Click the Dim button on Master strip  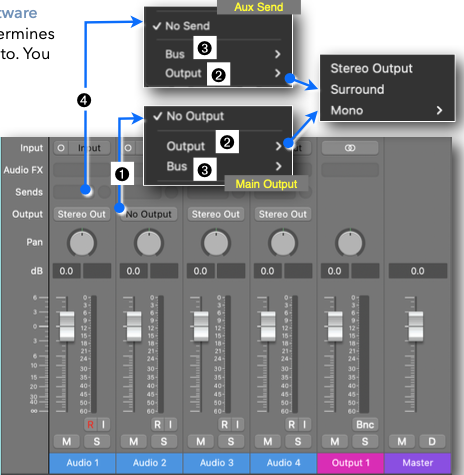pos(432,441)
